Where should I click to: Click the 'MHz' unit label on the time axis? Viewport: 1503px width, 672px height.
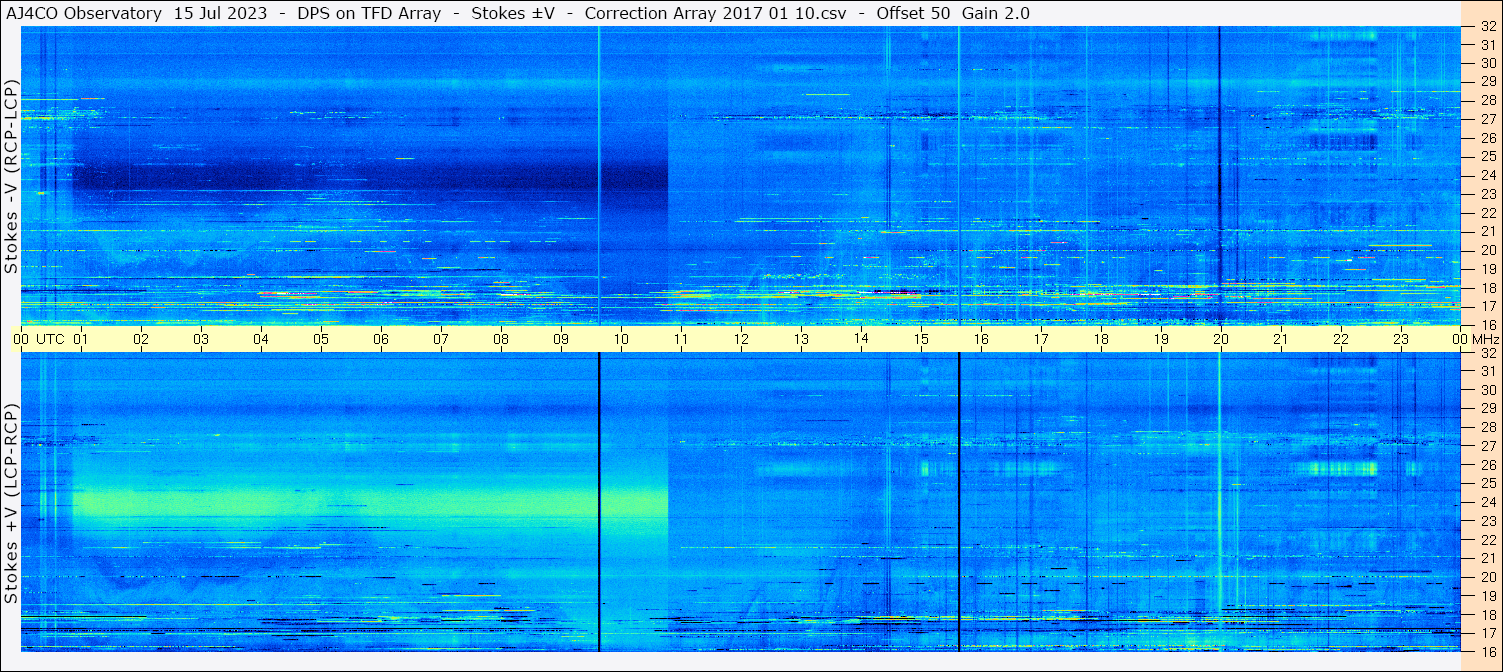point(1484,339)
